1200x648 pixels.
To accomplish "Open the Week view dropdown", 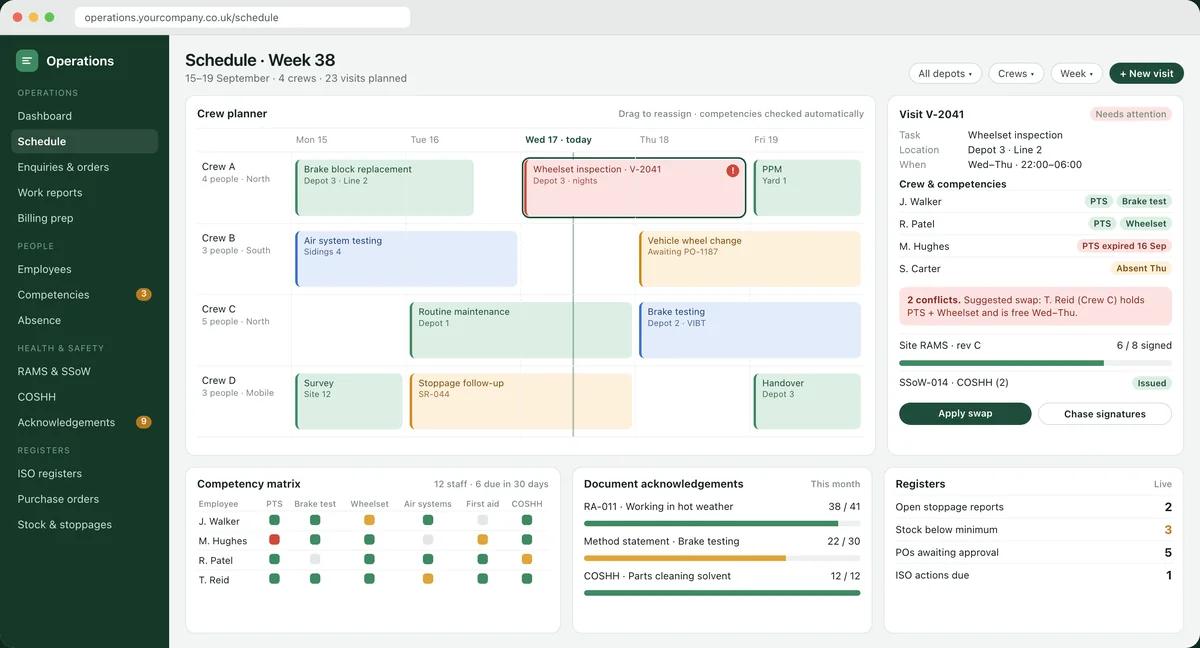I will coord(1076,74).
